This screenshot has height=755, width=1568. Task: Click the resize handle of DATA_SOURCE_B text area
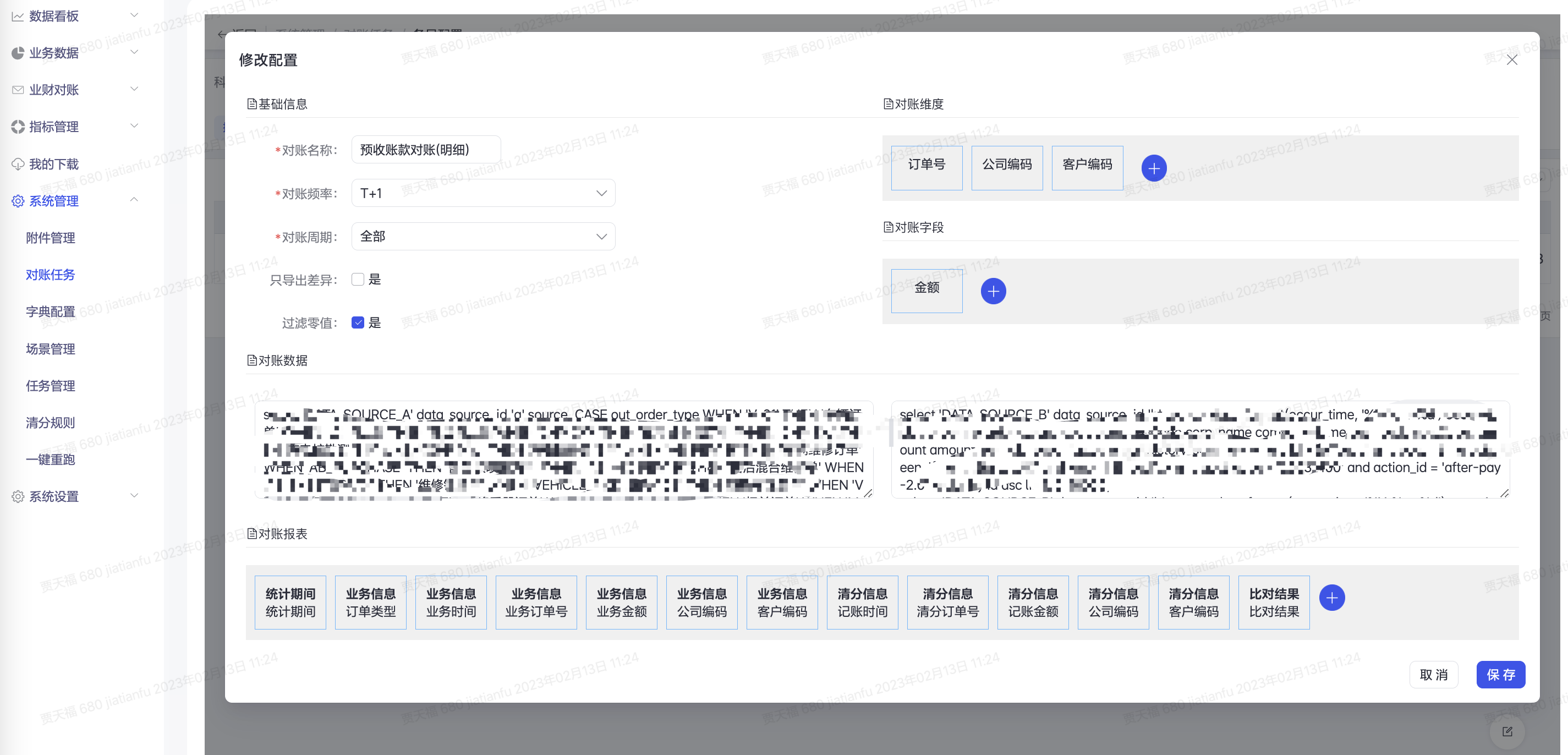(x=1505, y=493)
